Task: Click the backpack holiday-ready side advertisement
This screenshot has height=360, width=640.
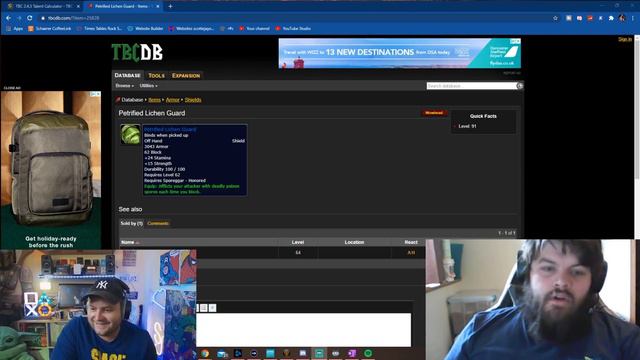Action: pyautogui.click(x=51, y=170)
